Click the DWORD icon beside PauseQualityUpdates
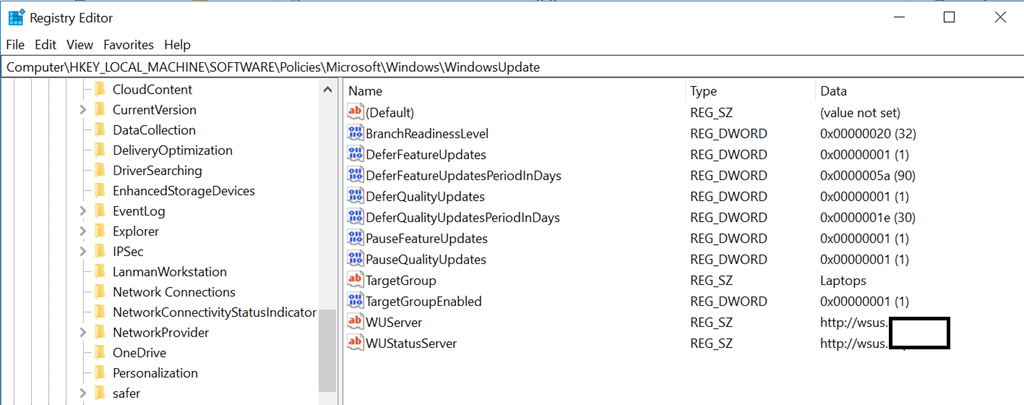This screenshot has width=1024, height=405. (x=355, y=259)
